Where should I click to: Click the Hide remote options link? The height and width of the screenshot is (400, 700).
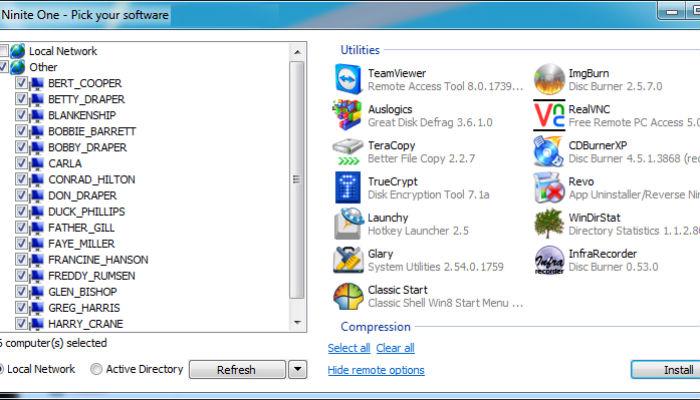pyautogui.click(x=376, y=370)
